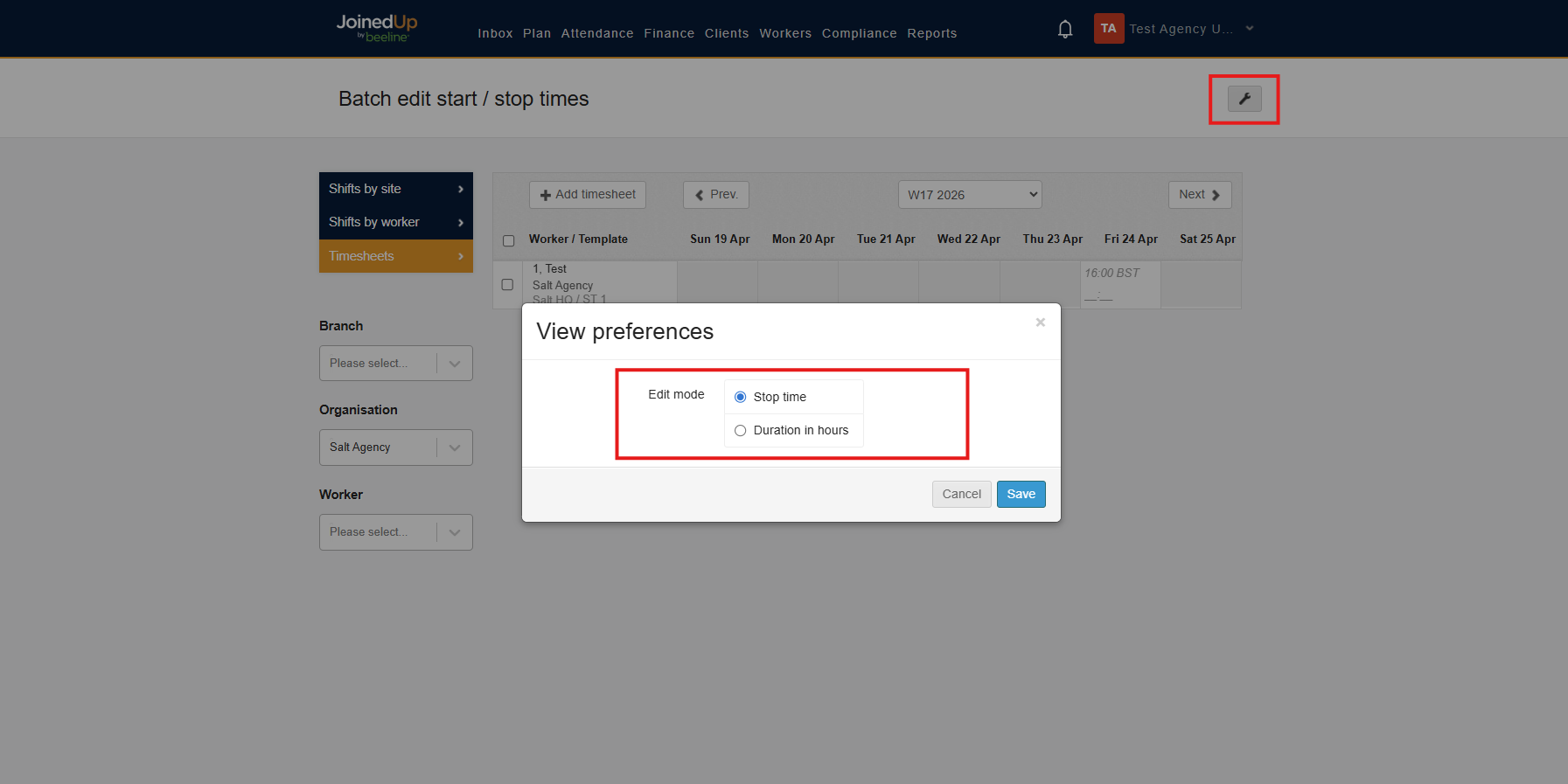Click the TA user avatar
The height and width of the screenshot is (784, 1568).
pos(1108,28)
